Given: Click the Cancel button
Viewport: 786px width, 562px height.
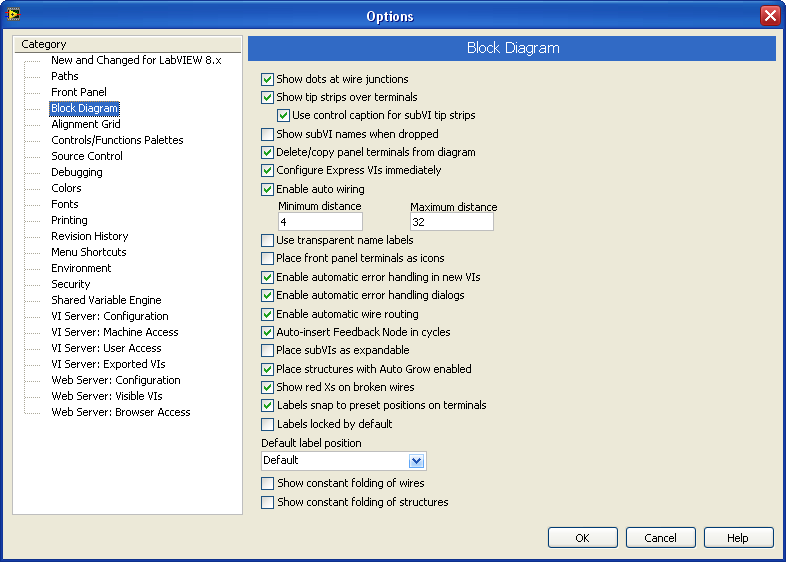Looking at the screenshot, I should pos(661,538).
